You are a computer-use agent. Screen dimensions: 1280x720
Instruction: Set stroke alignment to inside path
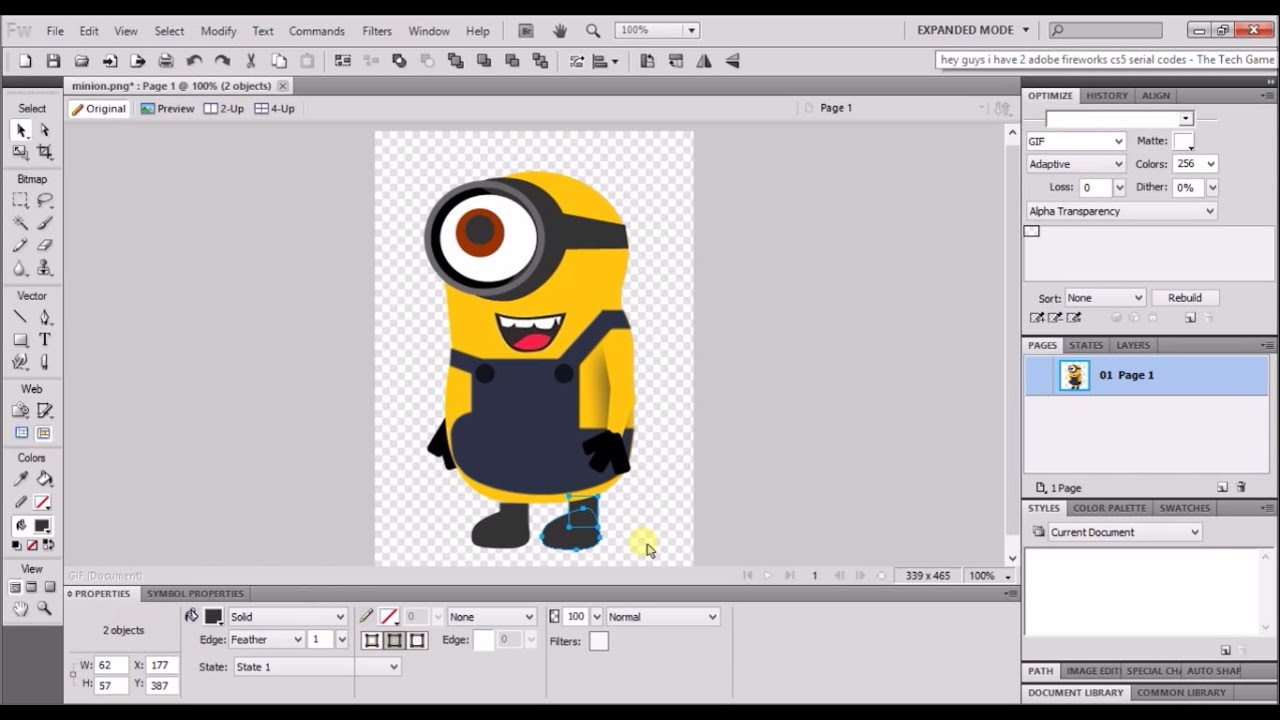tap(372, 640)
